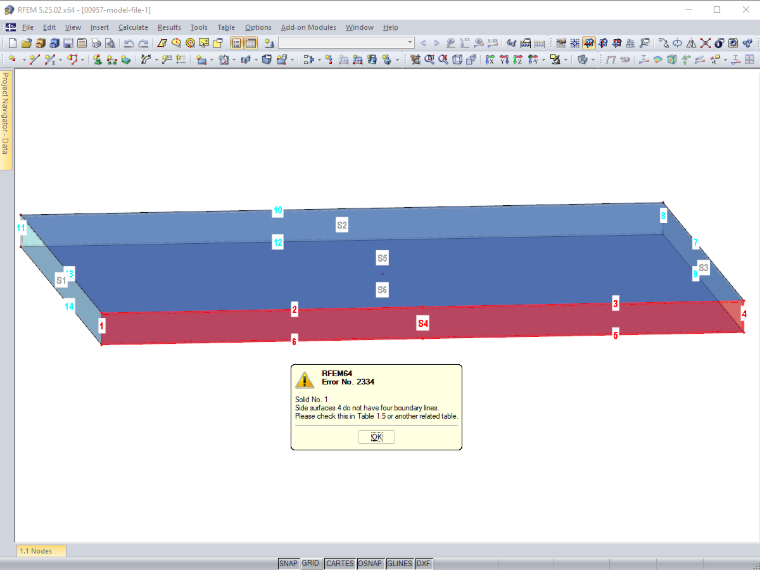Click the Undo arrow icon
Screen dimensions: 760x570
[x=129, y=43]
